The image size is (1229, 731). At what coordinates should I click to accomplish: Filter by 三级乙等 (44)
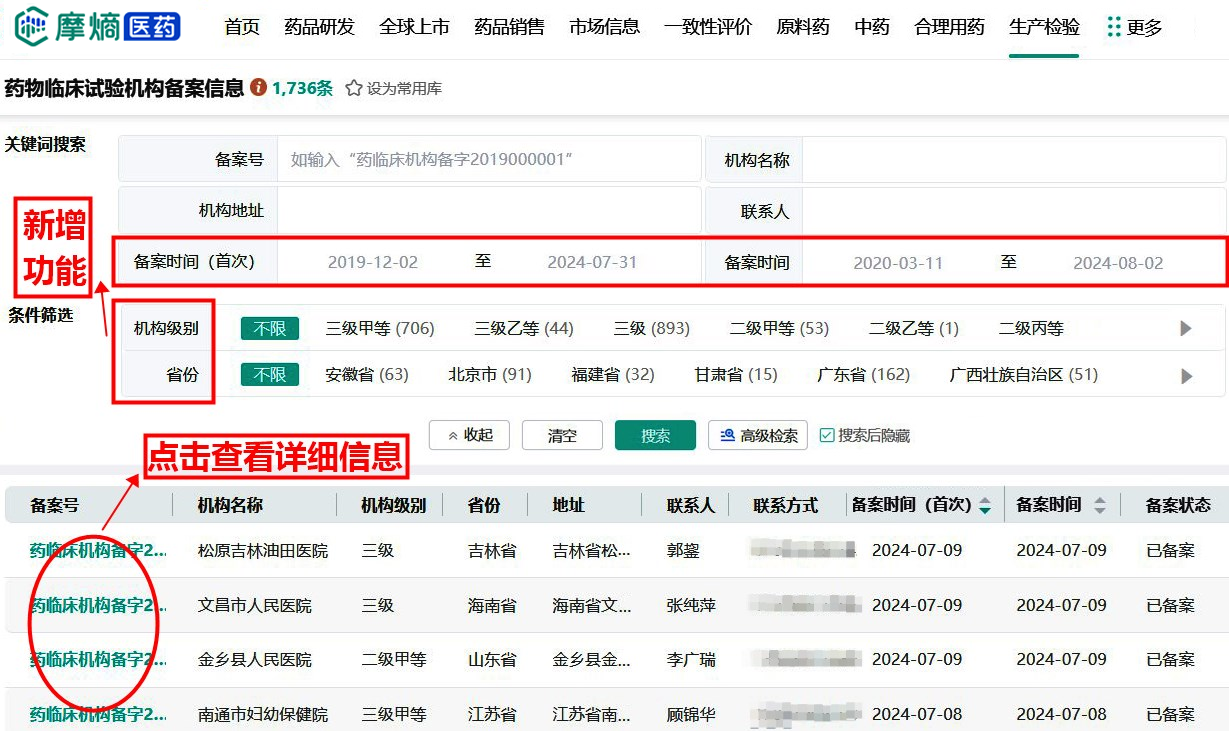(x=524, y=328)
